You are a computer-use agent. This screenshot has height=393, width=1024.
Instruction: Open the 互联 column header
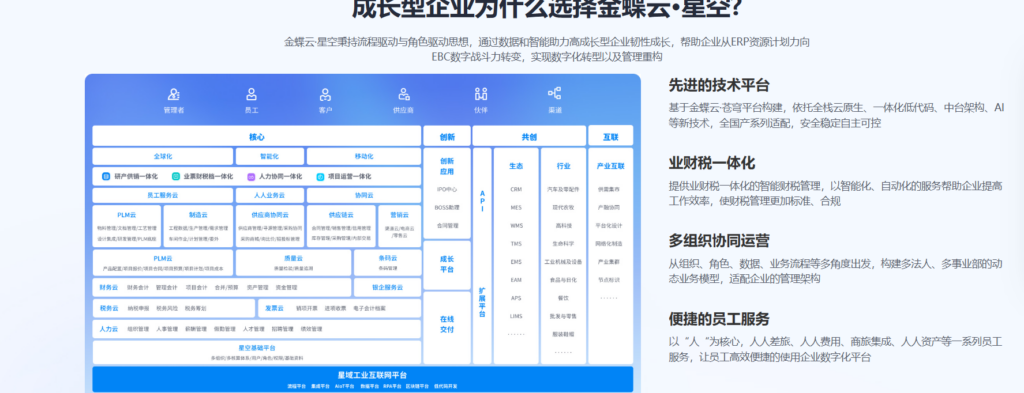click(x=611, y=136)
